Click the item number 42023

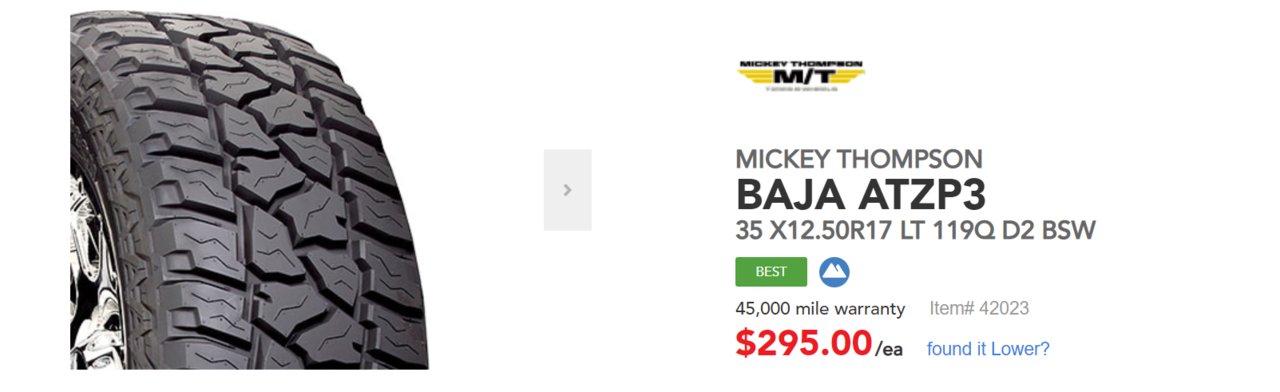click(1004, 308)
